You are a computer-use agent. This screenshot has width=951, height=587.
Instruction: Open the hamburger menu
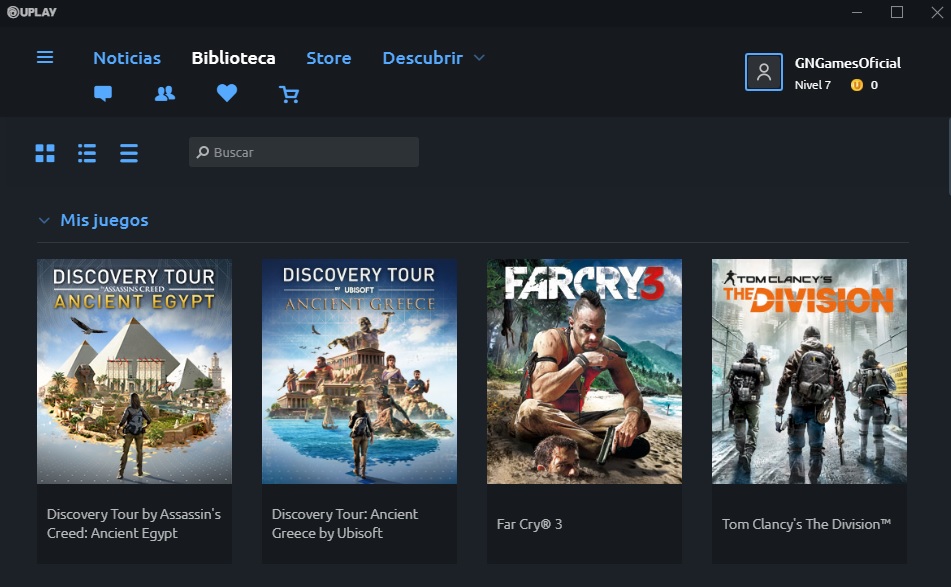45,58
